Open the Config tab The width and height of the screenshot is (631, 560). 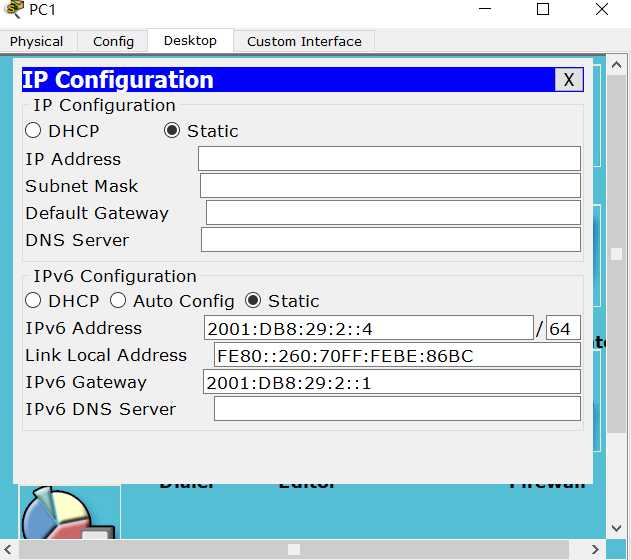tap(113, 41)
